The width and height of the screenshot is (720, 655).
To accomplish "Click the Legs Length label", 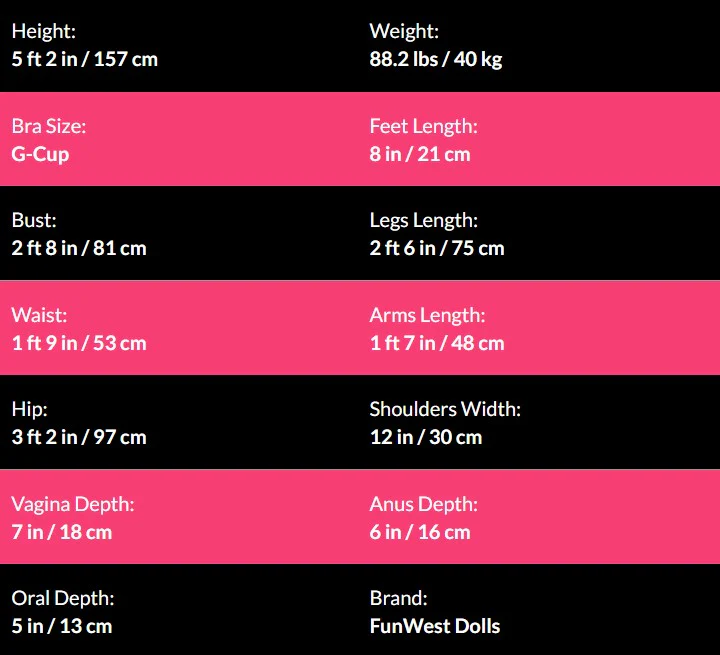I will [x=423, y=221].
